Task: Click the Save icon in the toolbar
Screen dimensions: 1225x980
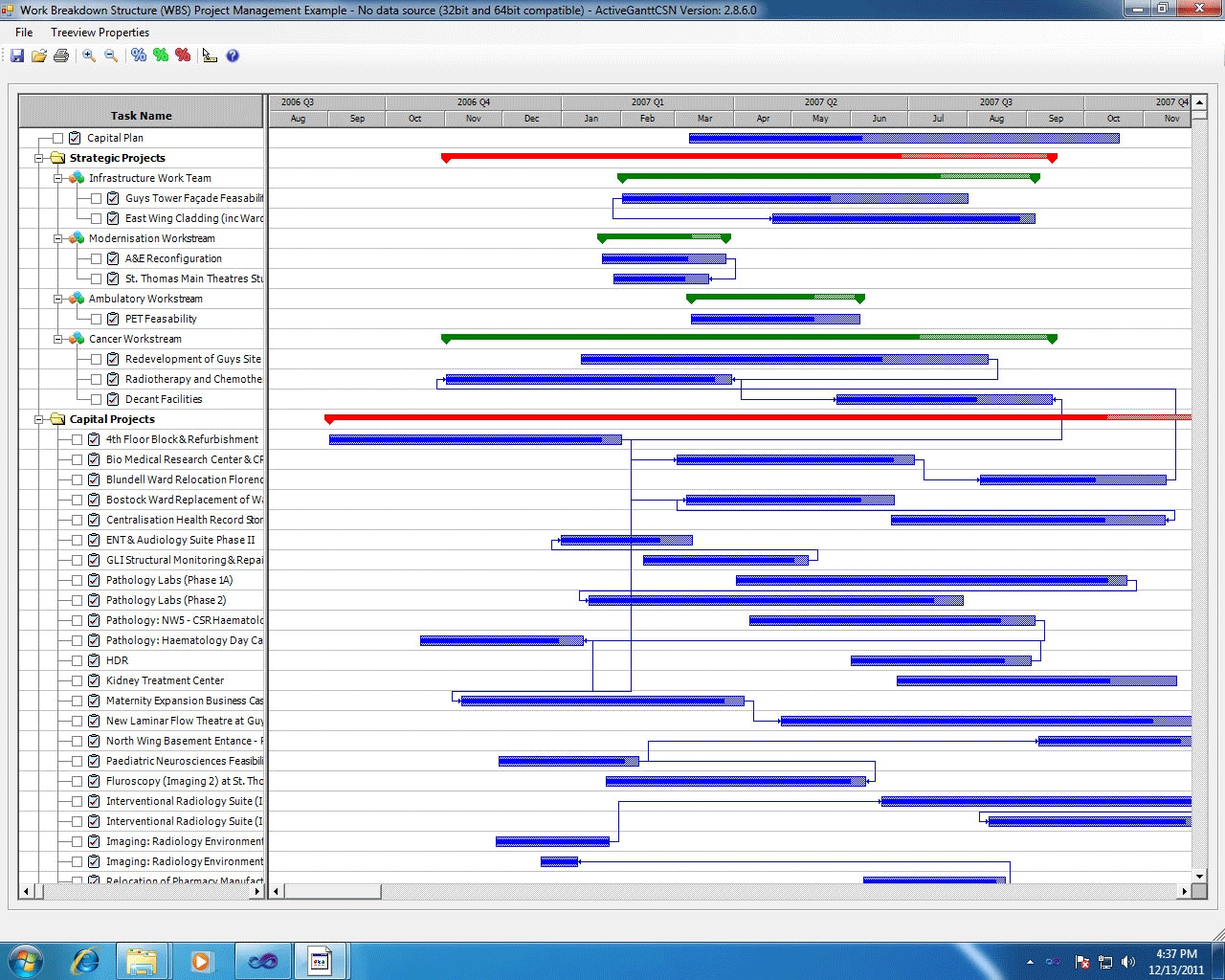Action: (x=16, y=56)
